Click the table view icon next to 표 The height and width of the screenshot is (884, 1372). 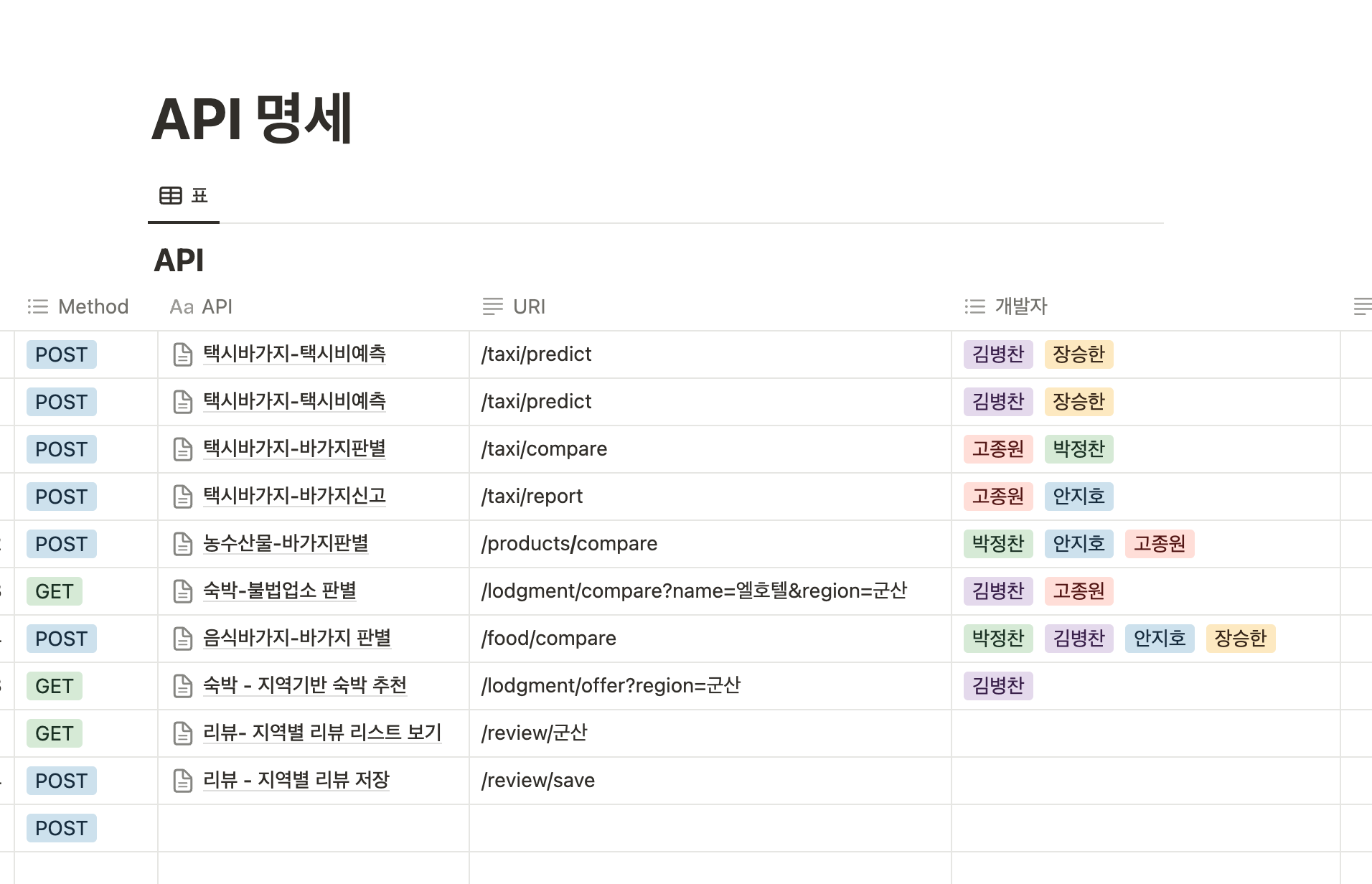tap(171, 195)
